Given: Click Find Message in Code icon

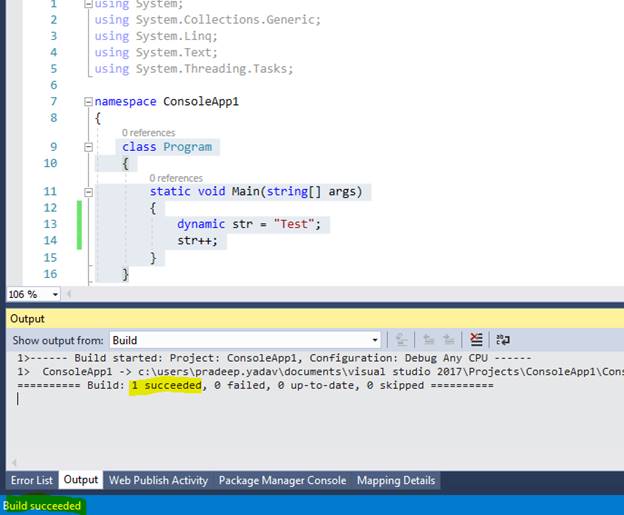Looking at the screenshot, I should (402, 340).
